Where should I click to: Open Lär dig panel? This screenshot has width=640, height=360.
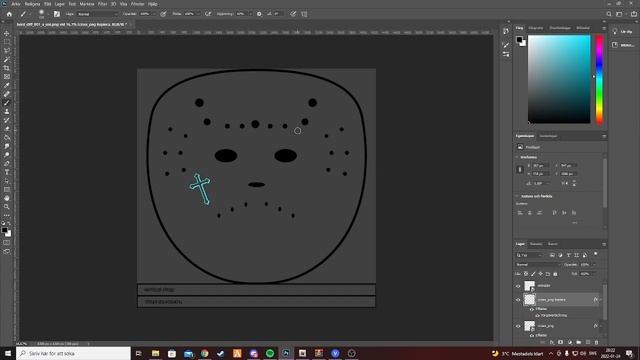622,31
